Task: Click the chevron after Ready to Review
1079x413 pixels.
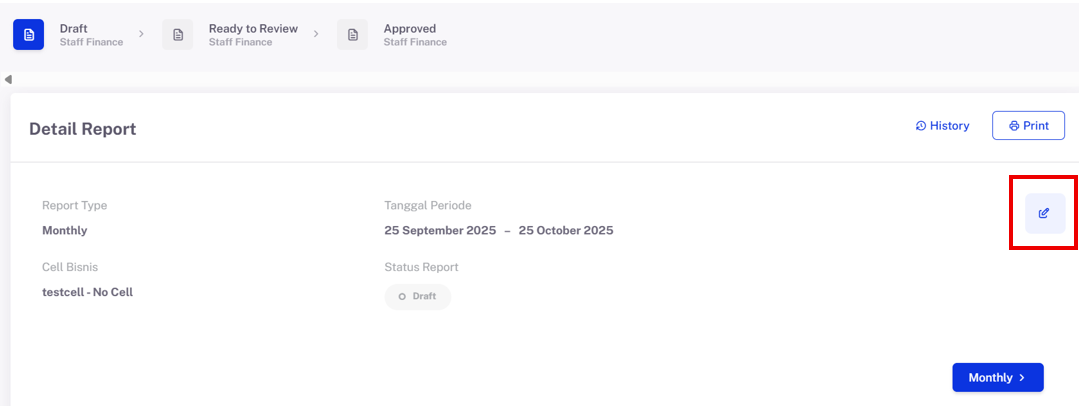Action: tap(316, 34)
